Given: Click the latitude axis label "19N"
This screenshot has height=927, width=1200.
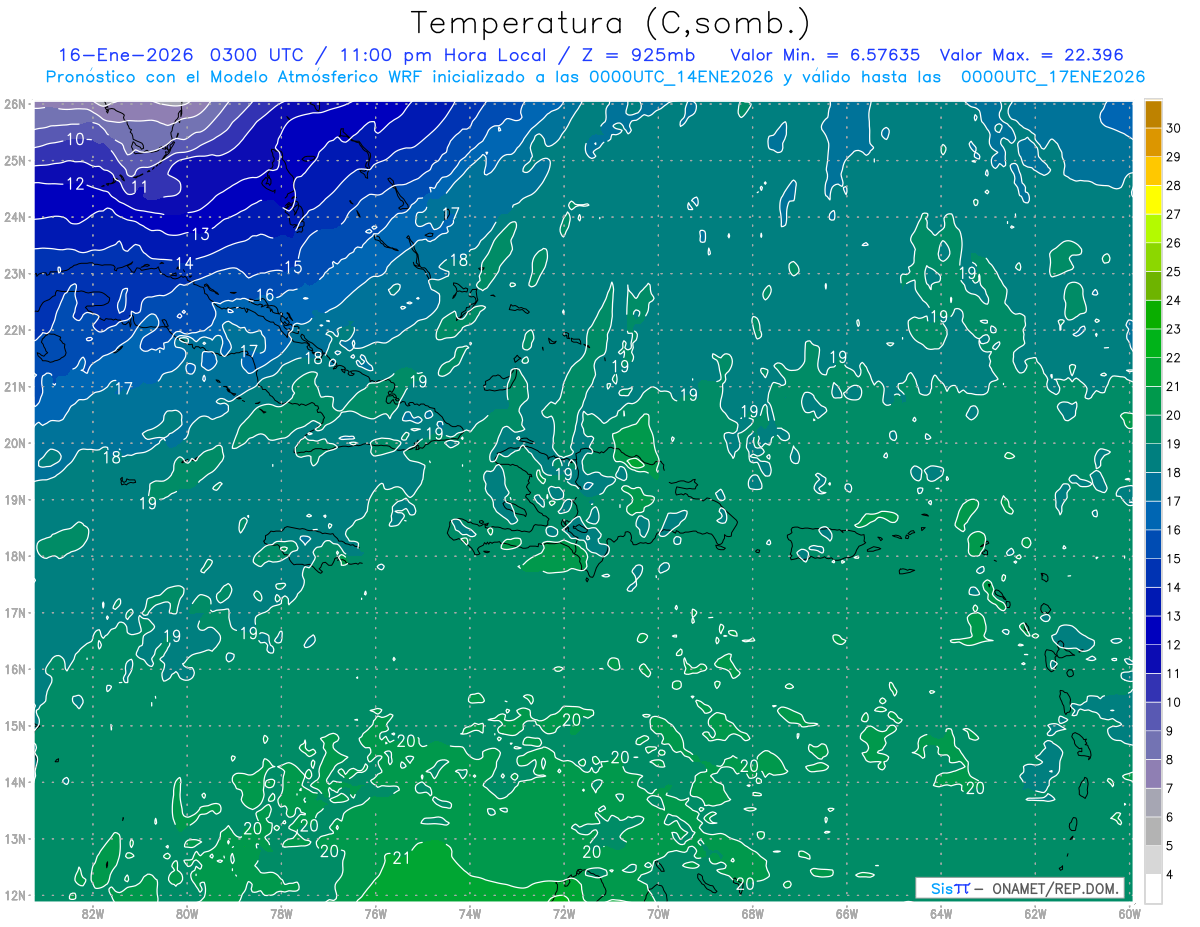Looking at the screenshot, I should tap(14, 499).
